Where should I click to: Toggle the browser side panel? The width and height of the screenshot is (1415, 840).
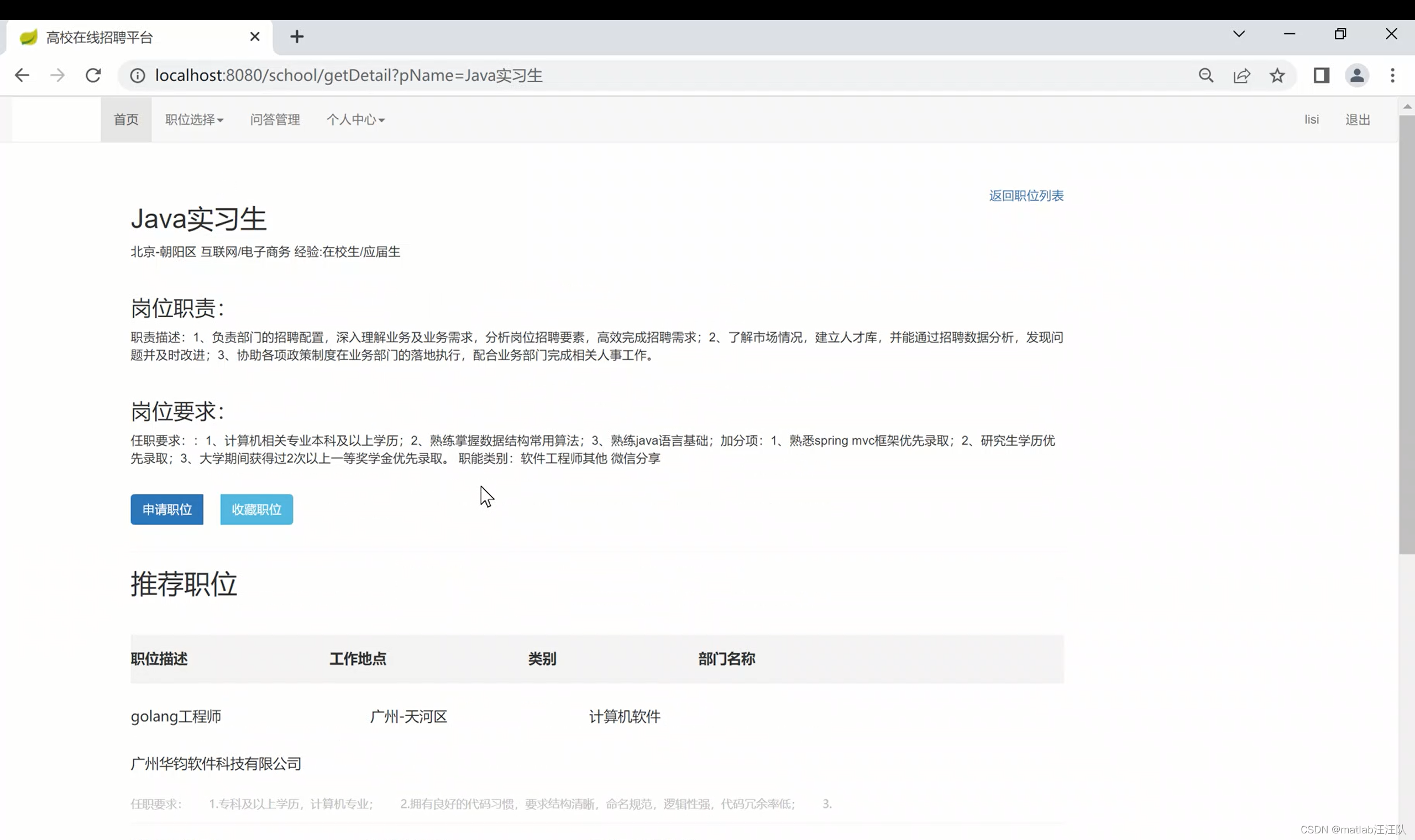(1321, 75)
